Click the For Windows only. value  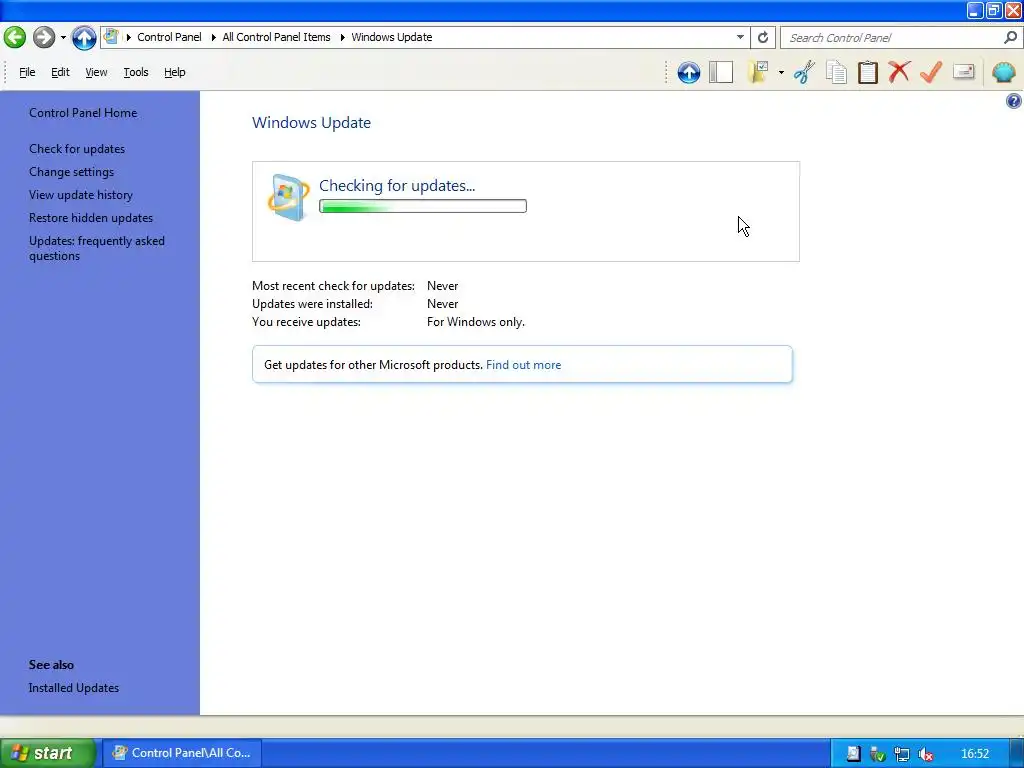[475, 322]
